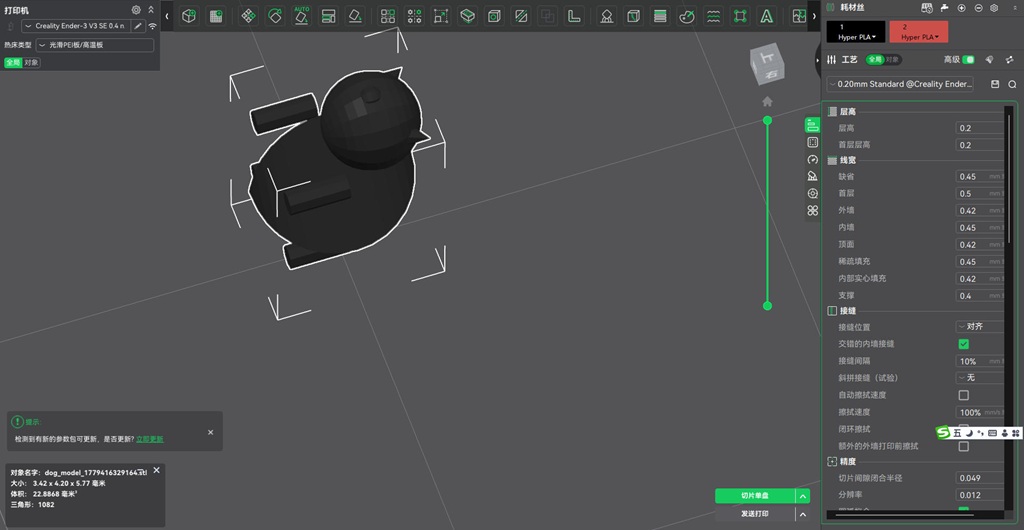The width and height of the screenshot is (1024, 530).
Task: Open the 接缝位置 对齐 dropdown
Action: click(980, 326)
